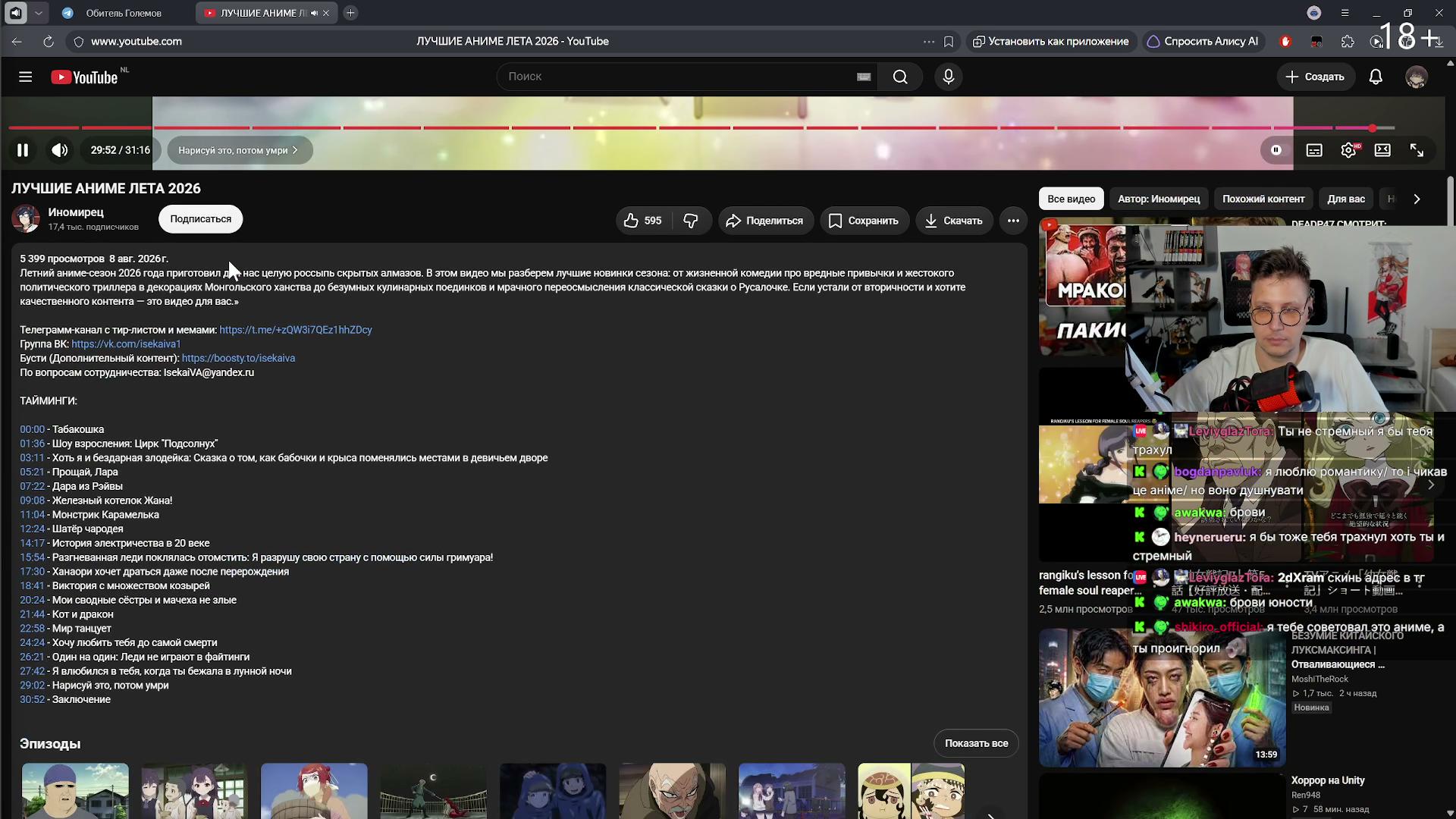Open the Telegram channel link
The height and width of the screenshot is (819, 1456).
296,330
